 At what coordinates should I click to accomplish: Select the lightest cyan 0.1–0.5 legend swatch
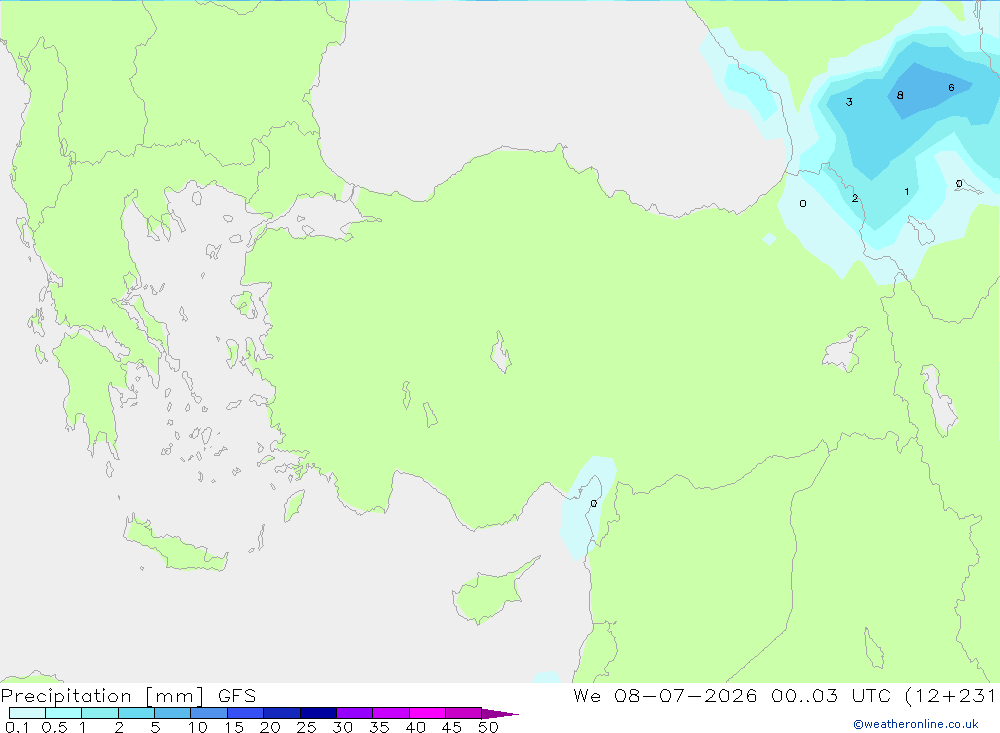pyautogui.click(x=27, y=713)
